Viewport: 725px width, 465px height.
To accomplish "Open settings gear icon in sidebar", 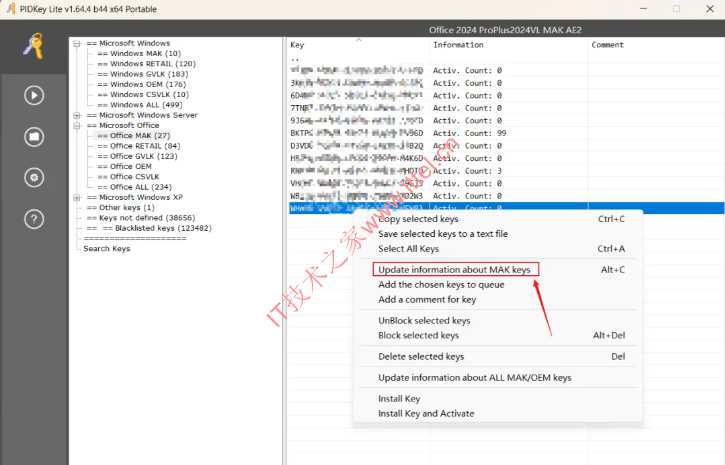I will coord(34,177).
